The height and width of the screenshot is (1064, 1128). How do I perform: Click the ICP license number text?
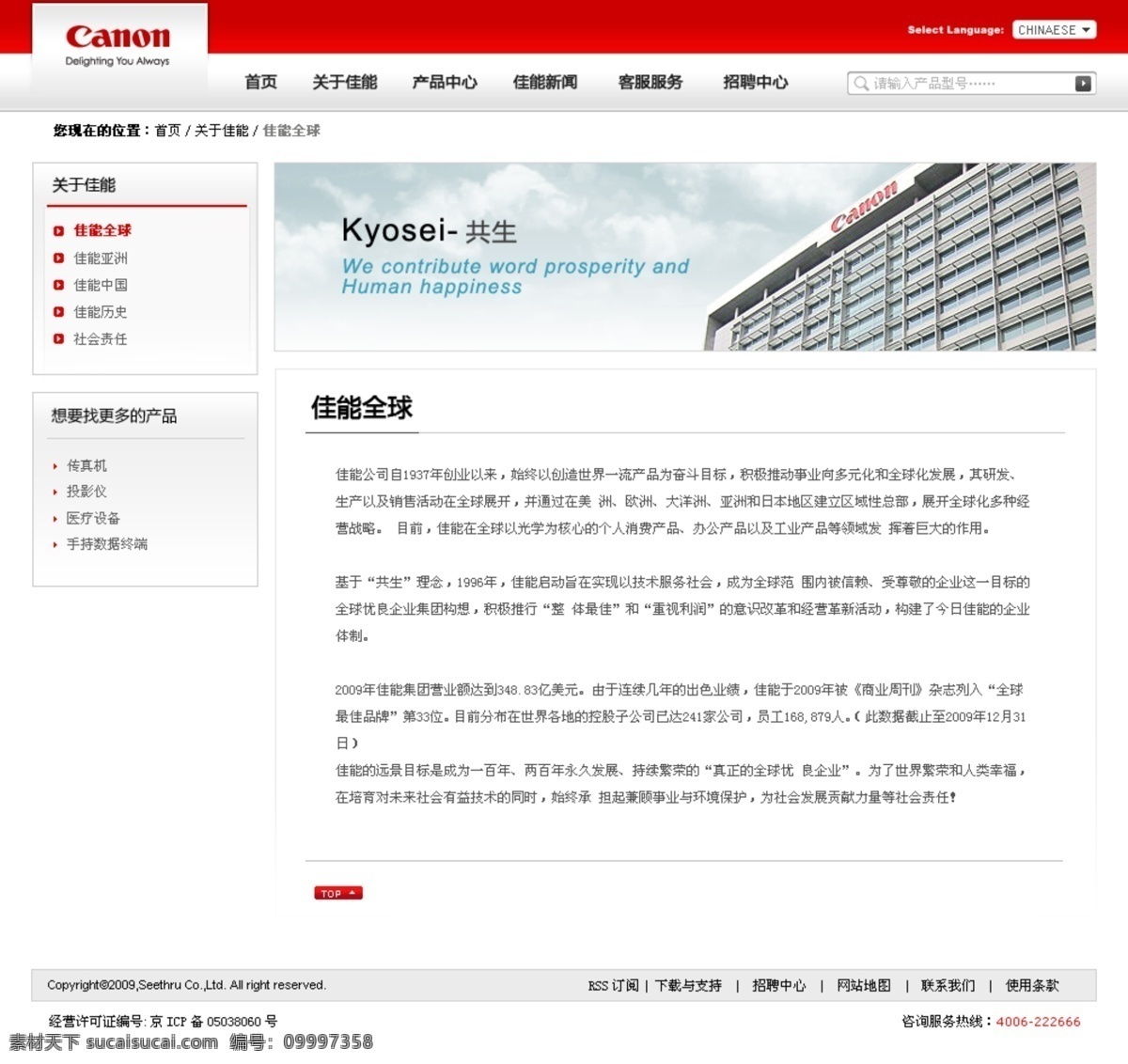(x=163, y=1022)
